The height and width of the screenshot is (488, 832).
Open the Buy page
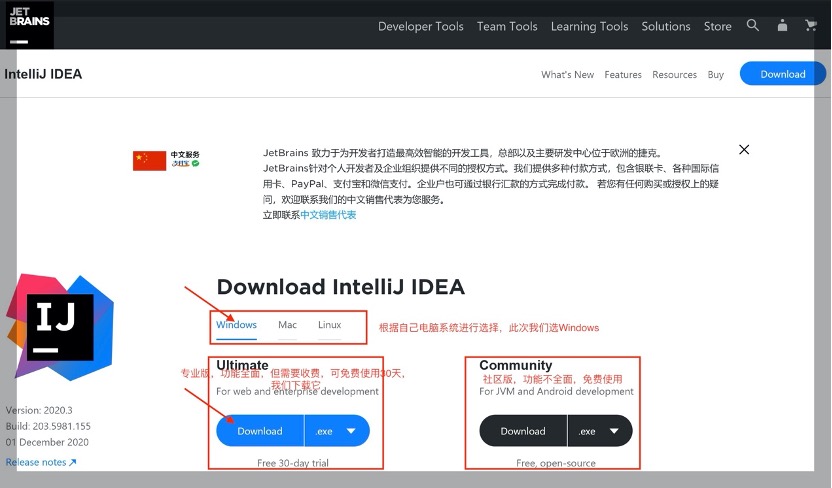715,75
